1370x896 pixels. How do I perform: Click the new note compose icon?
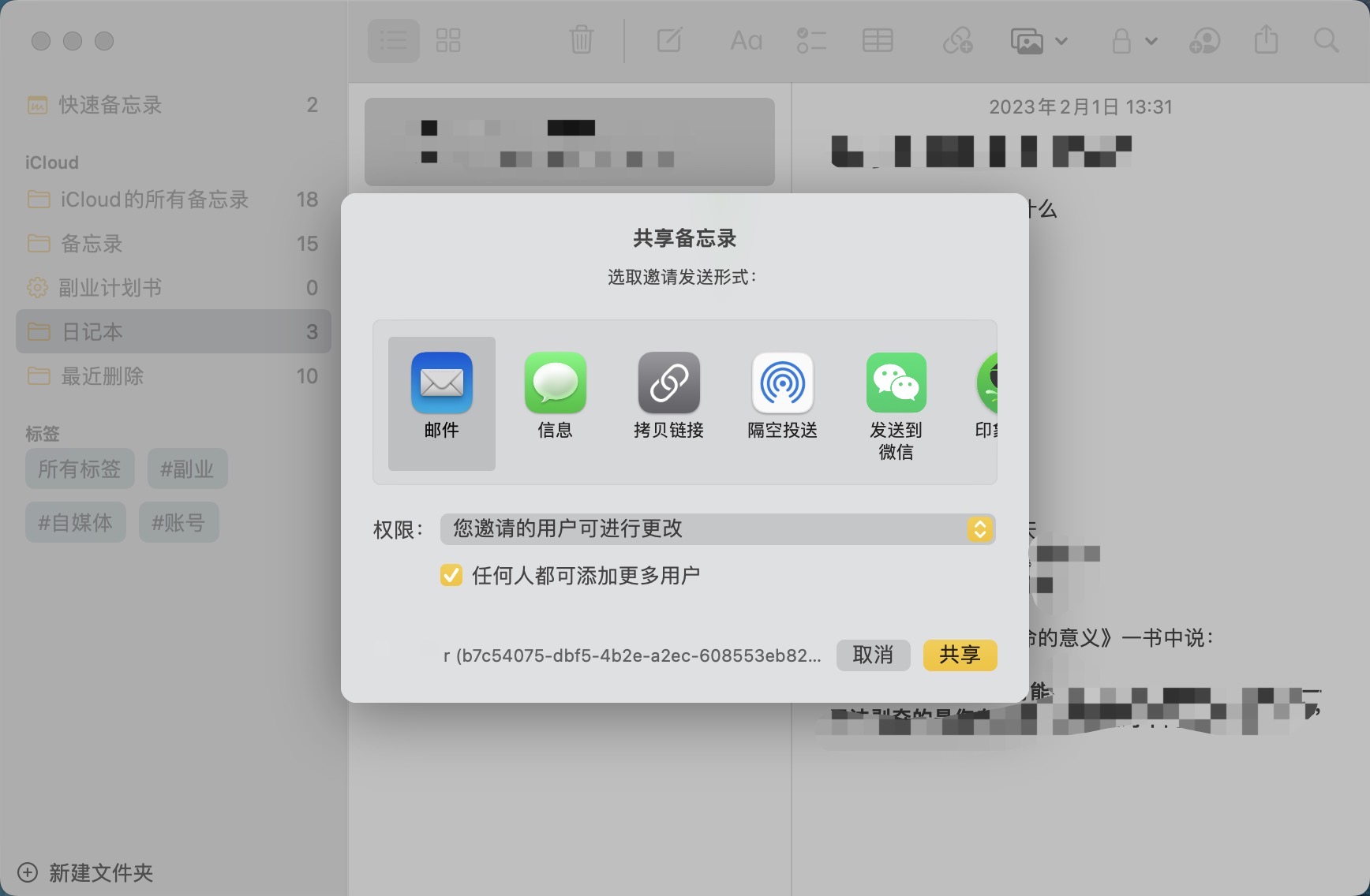[669, 40]
